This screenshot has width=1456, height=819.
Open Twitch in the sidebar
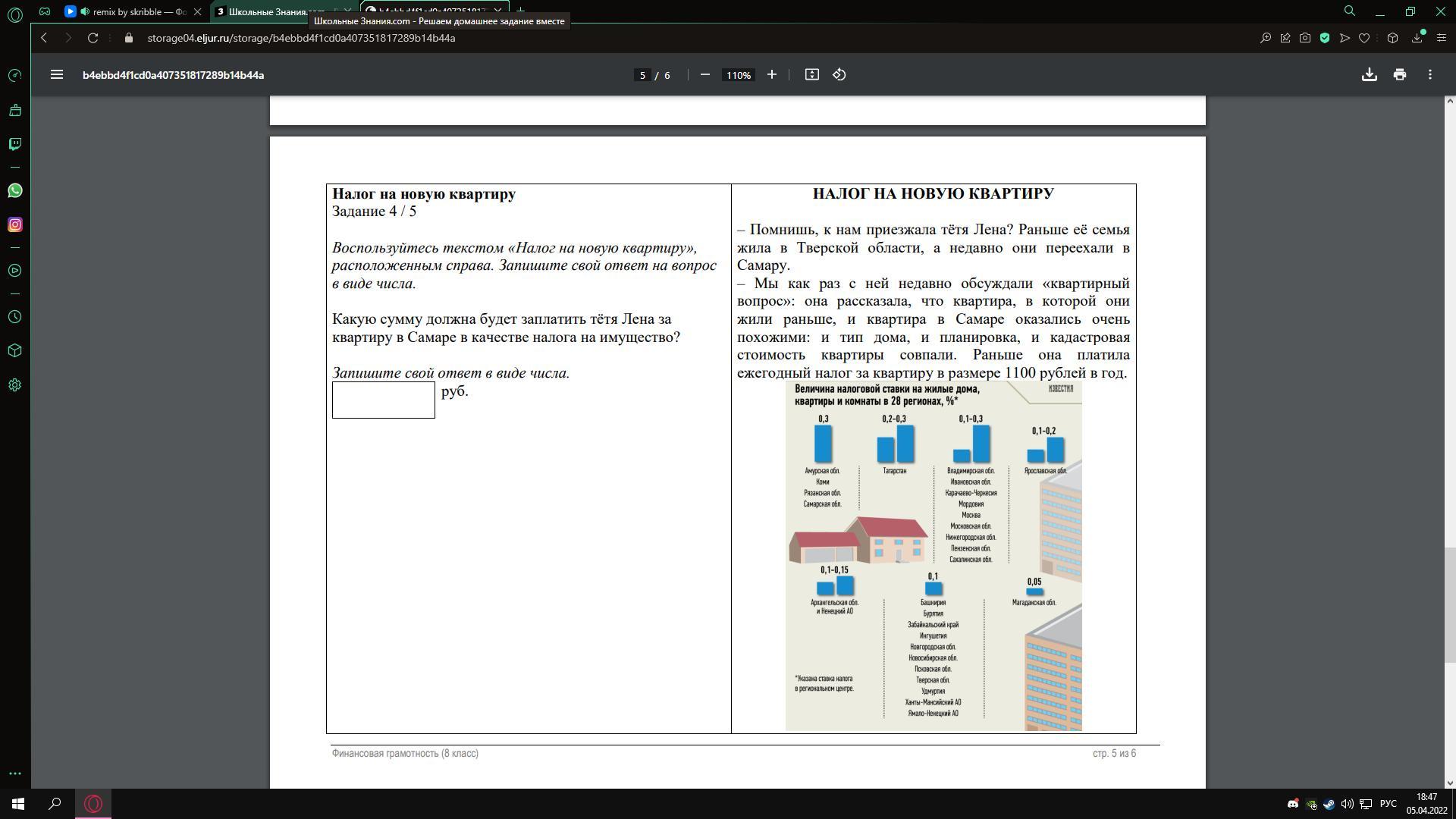point(14,144)
